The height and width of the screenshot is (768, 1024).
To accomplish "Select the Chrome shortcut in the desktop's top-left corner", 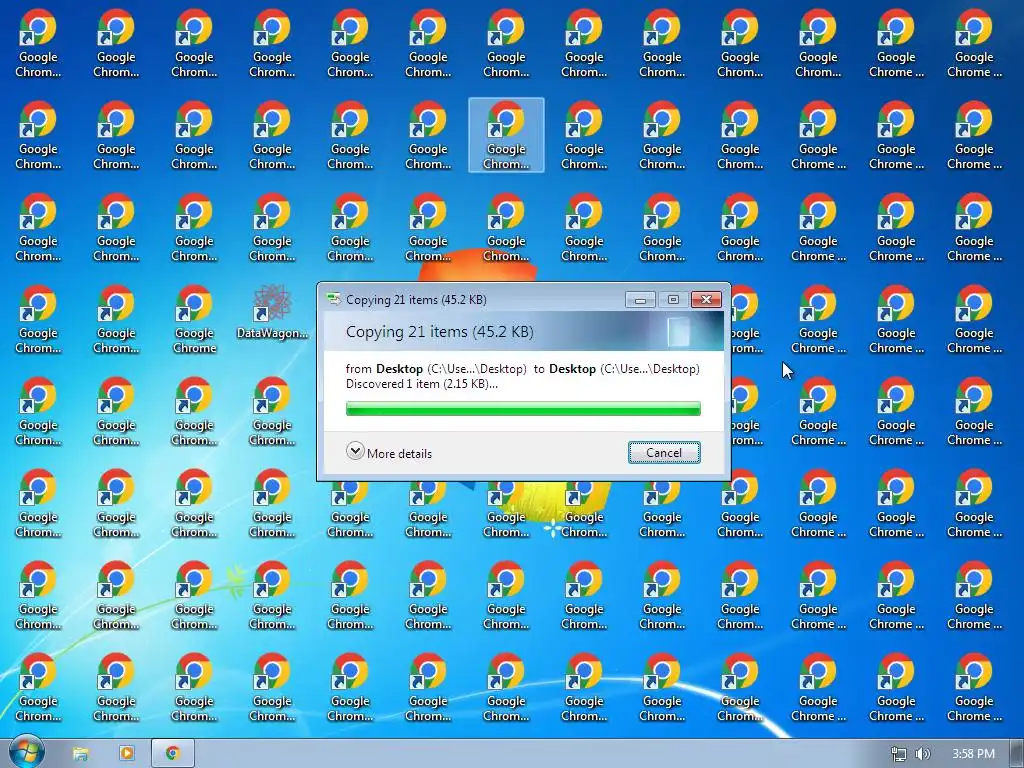I will pyautogui.click(x=38, y=43).
